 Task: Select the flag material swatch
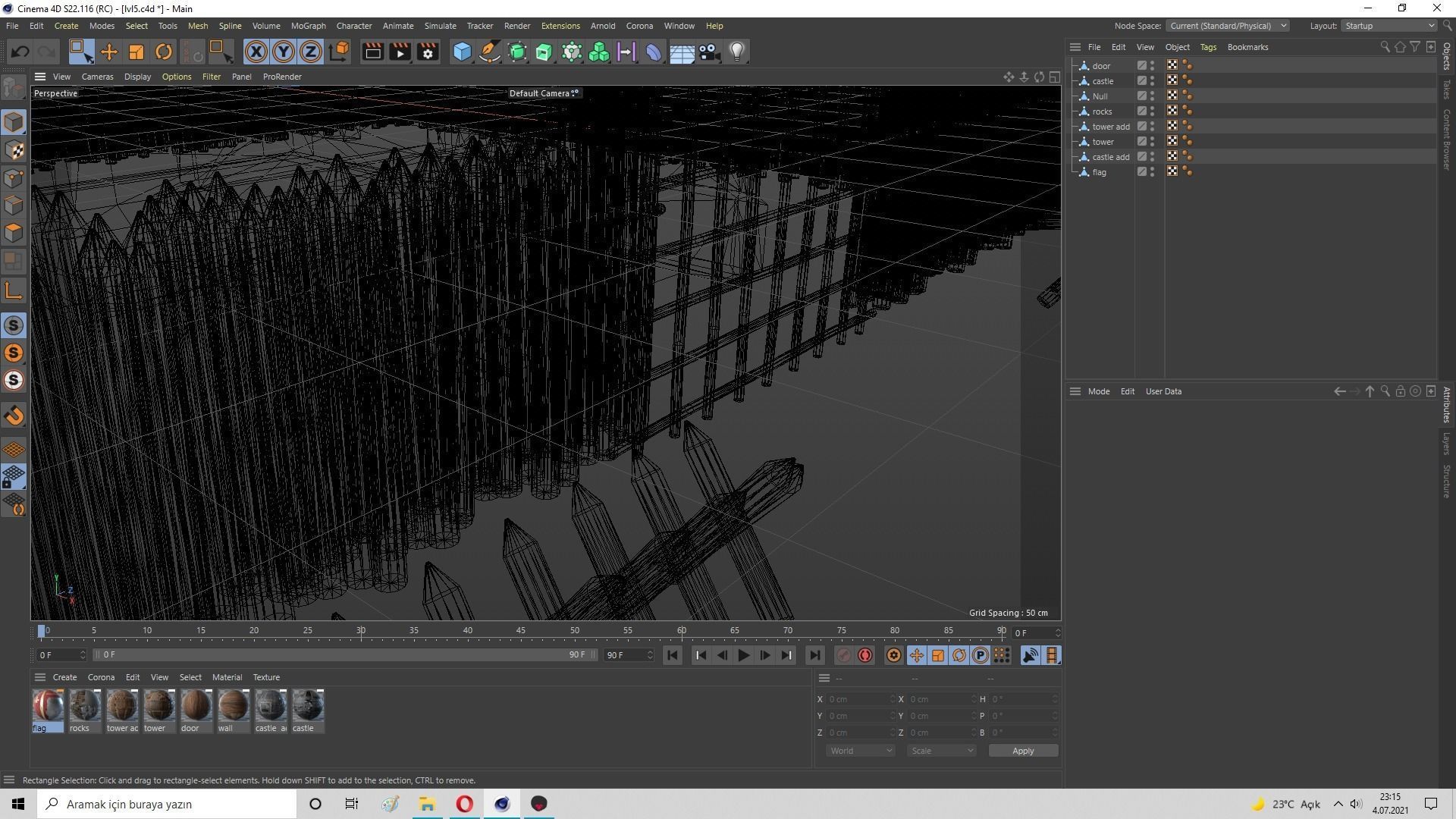tap(48, 711)
